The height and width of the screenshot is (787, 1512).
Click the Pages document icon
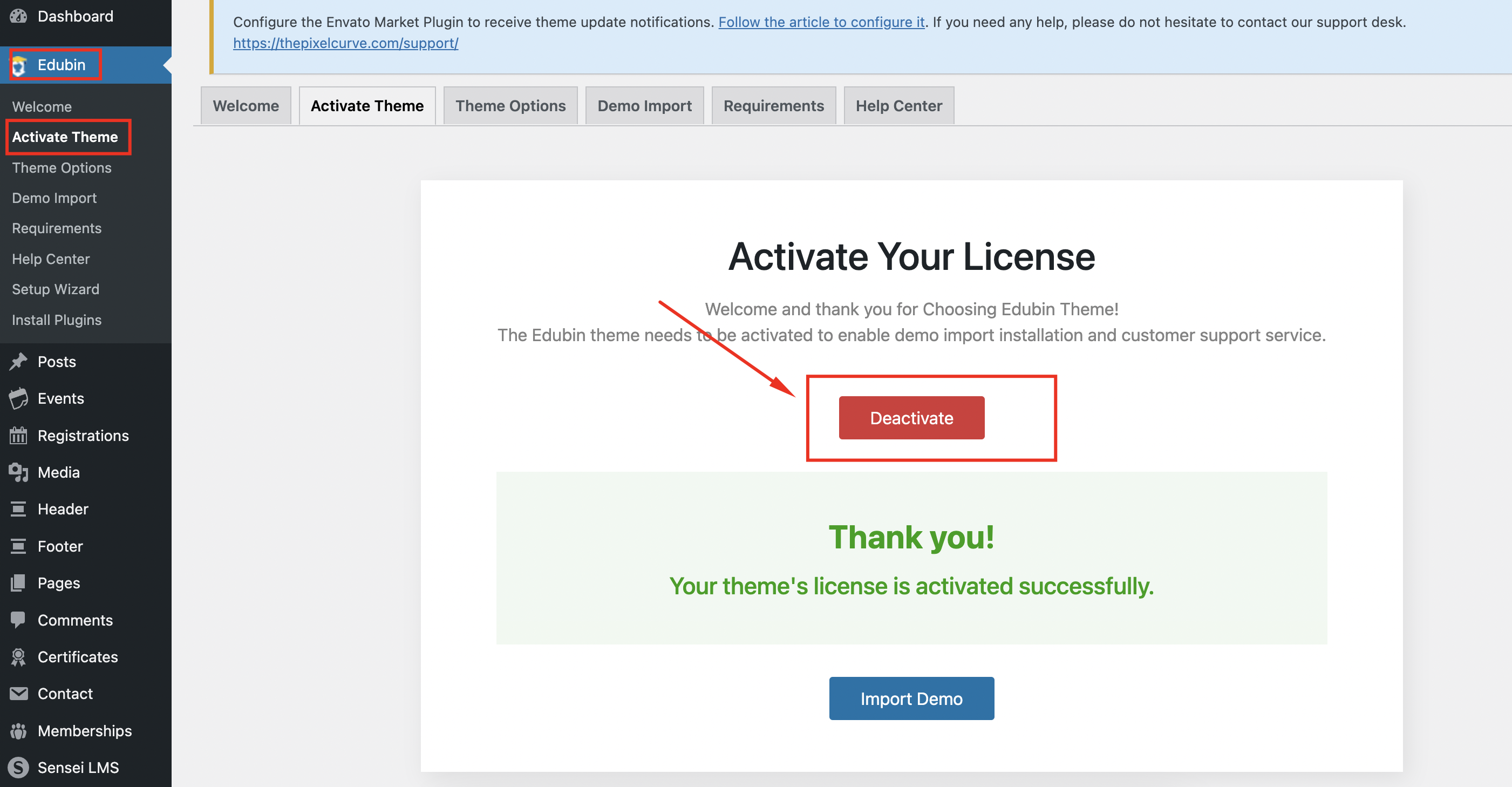tap(18, 583)
